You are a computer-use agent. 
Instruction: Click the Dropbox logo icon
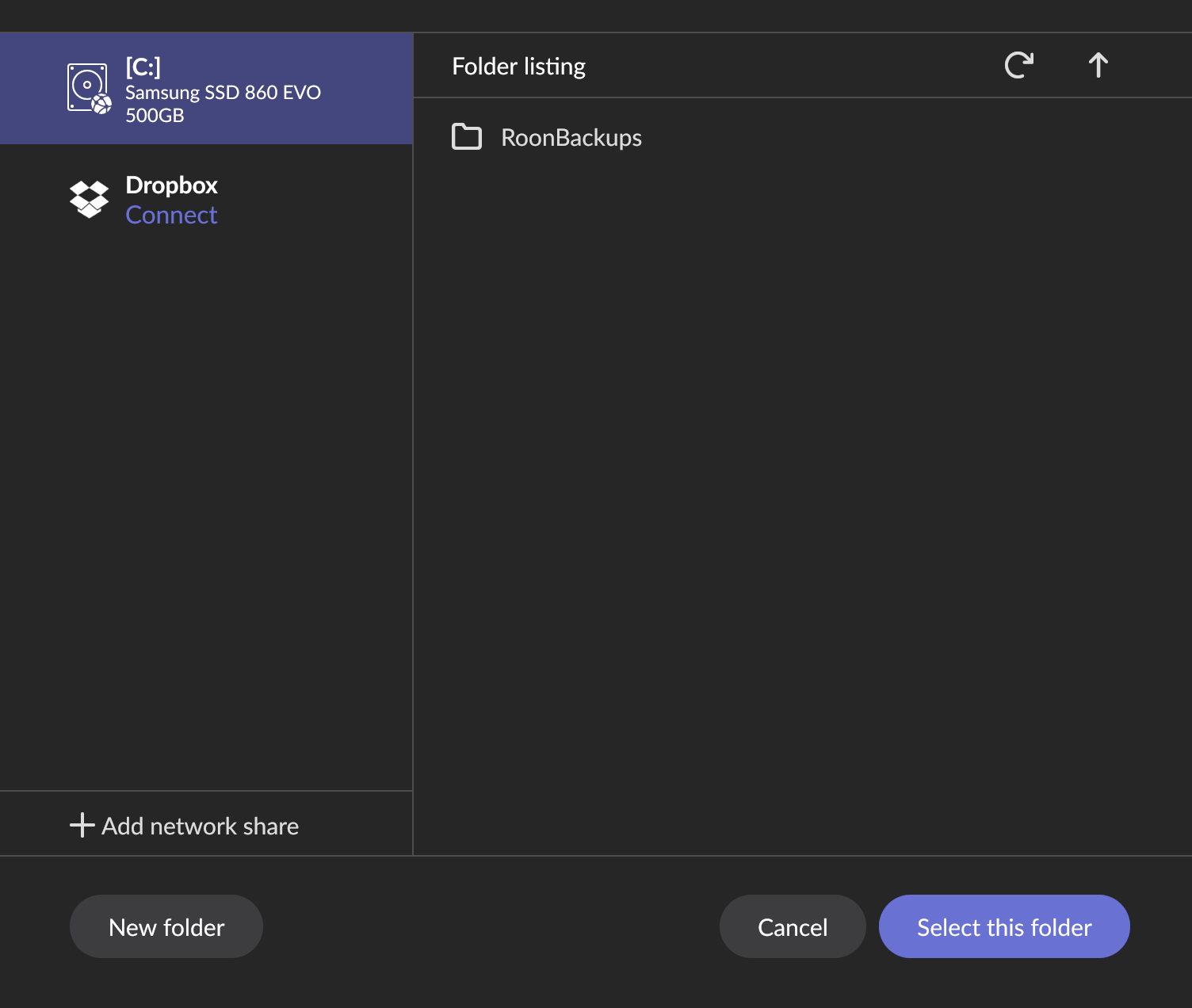point(89,199)
